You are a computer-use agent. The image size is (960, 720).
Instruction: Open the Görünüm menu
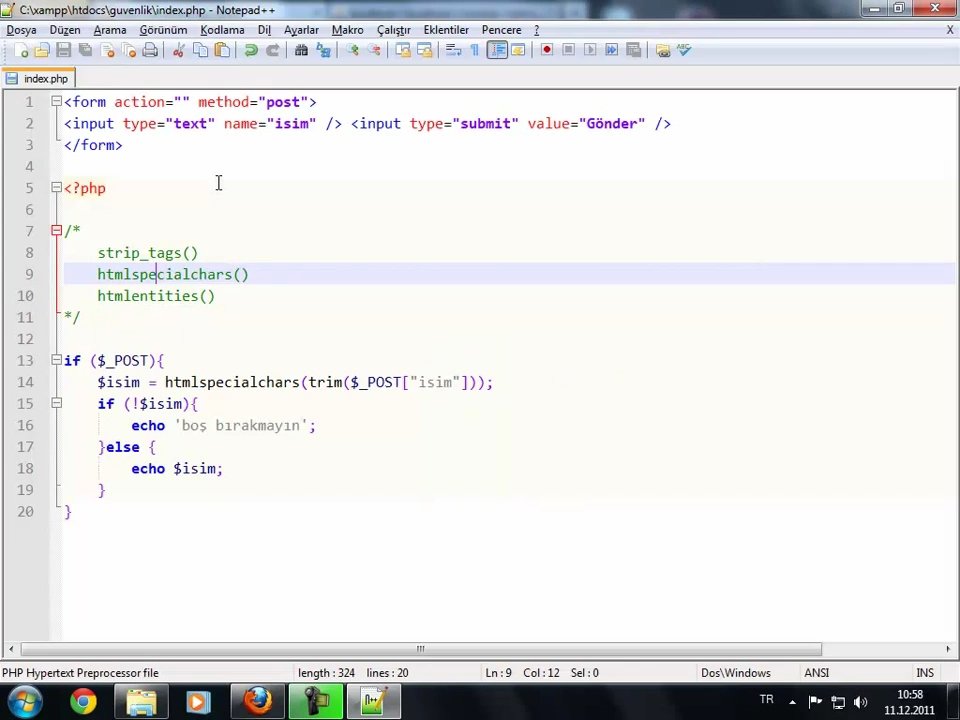[163, 30]
